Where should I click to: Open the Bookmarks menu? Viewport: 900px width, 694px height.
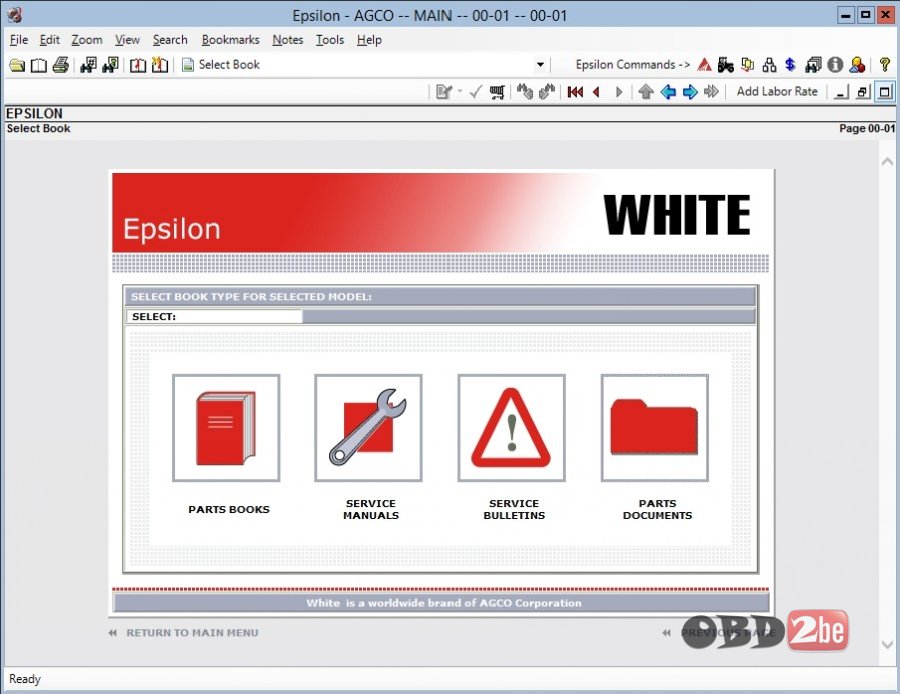[x=230, y=40]
